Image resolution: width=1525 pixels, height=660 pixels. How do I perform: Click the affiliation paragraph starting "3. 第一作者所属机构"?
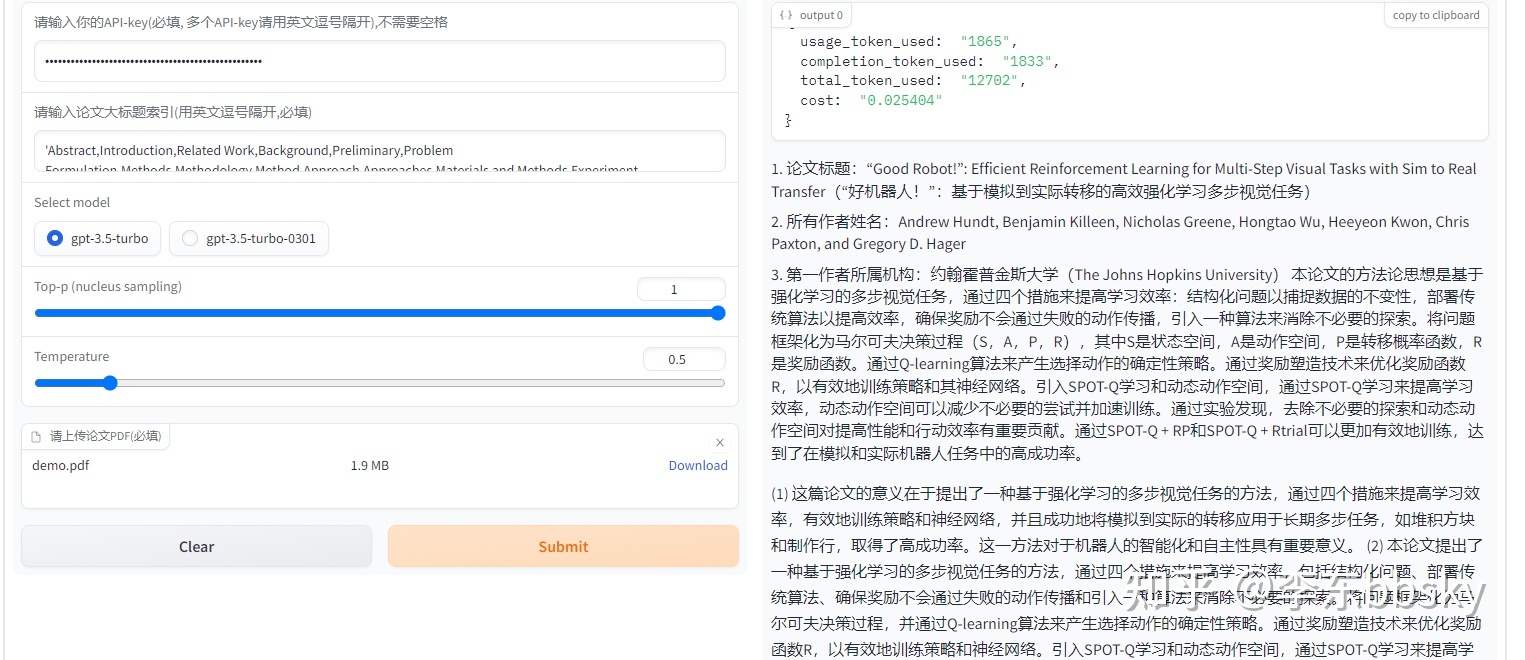1128,364
